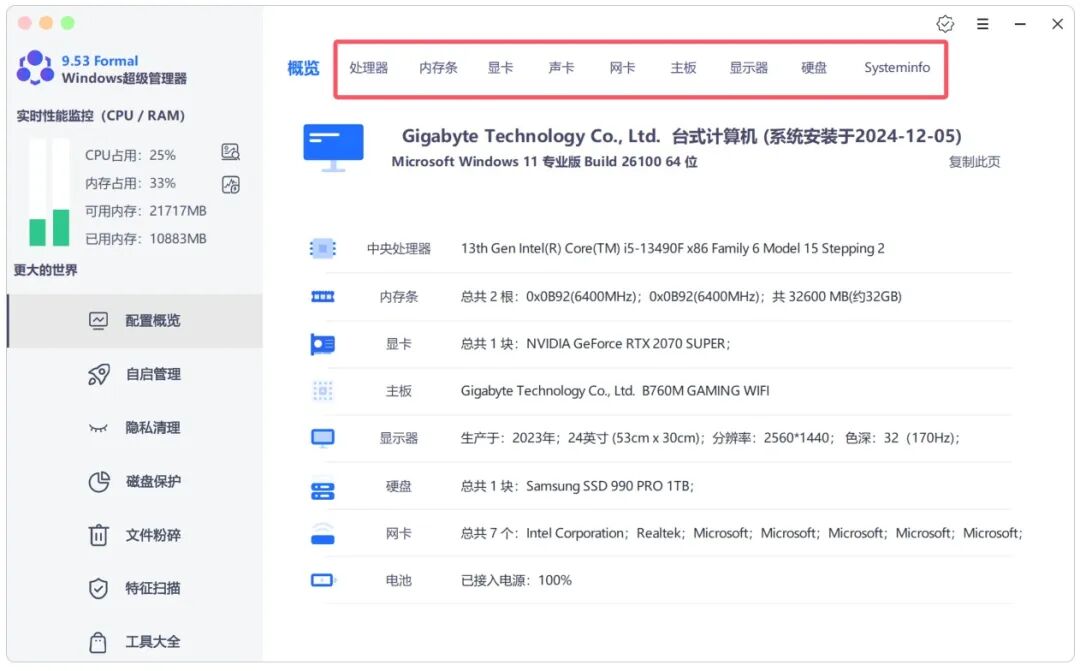This screenshot has height=671, width=1080.
Task: Click the macOS-style green dot
Action: click(x=68, y=23)
